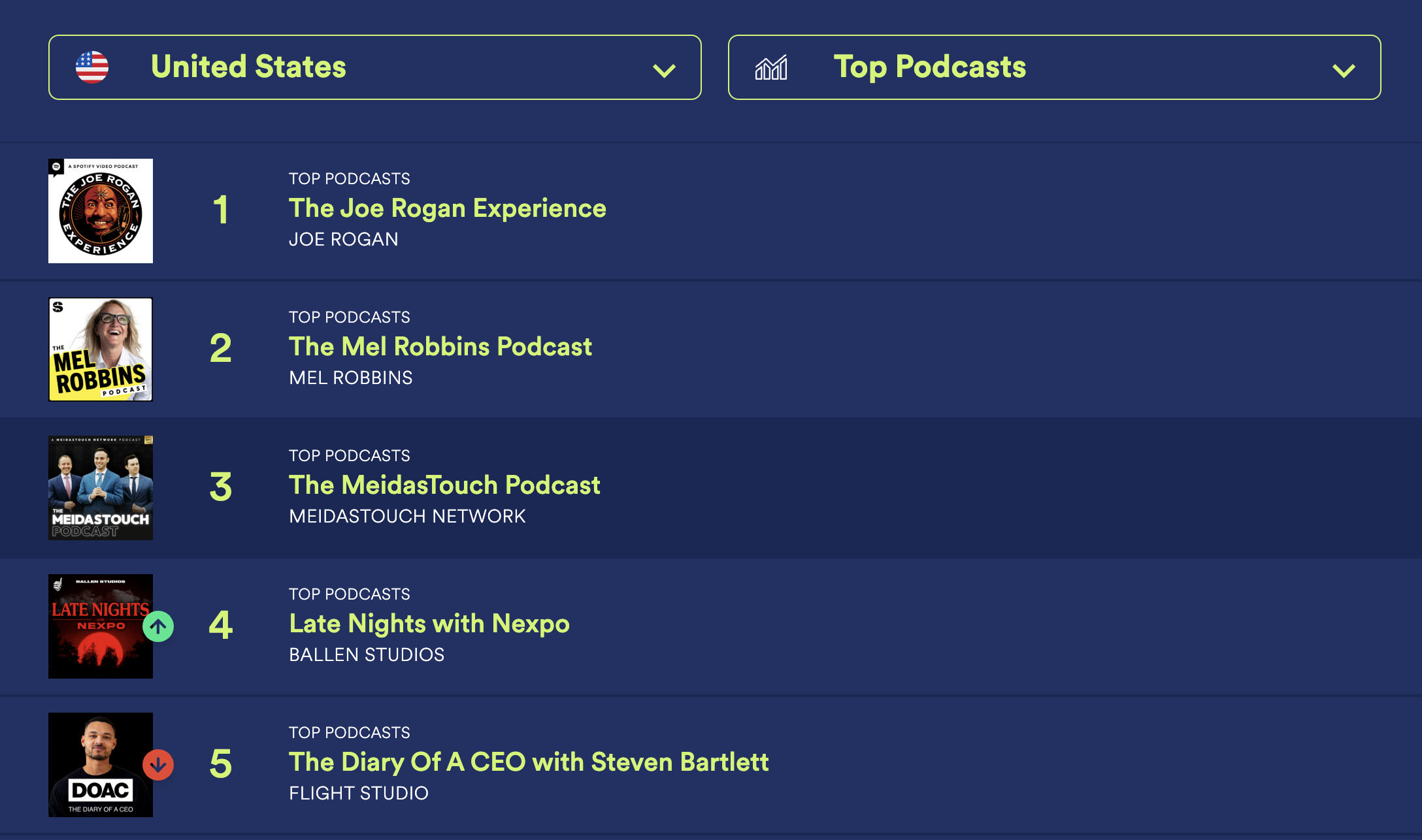Image resolution: width=1422 pixels, height=840 pixels.
Task: Open Late Nights with Nexpo cover art
Action: 101,626
